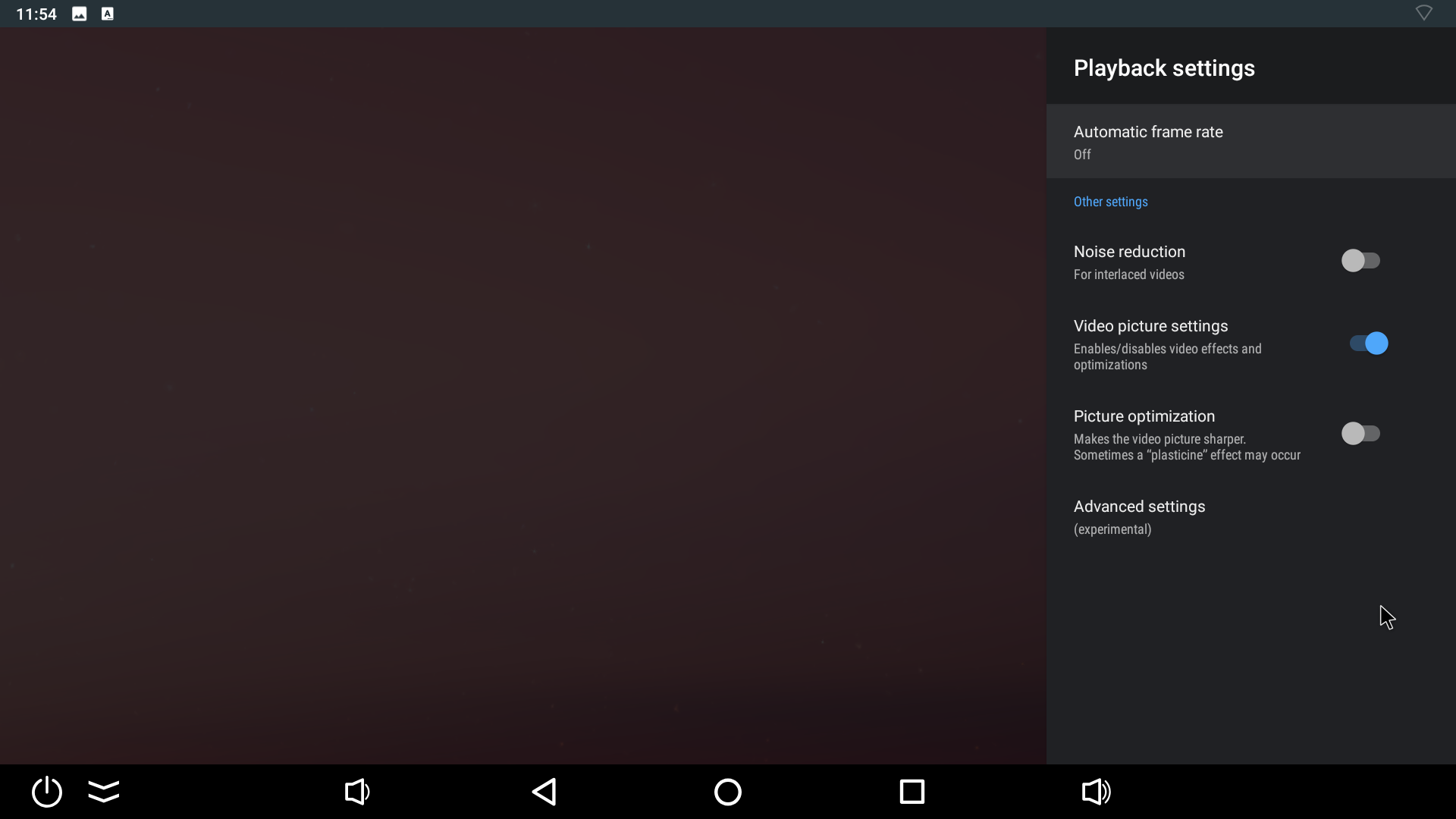Click the 'Other settings' section header

pyautogui.click(x=1110, y=202)
